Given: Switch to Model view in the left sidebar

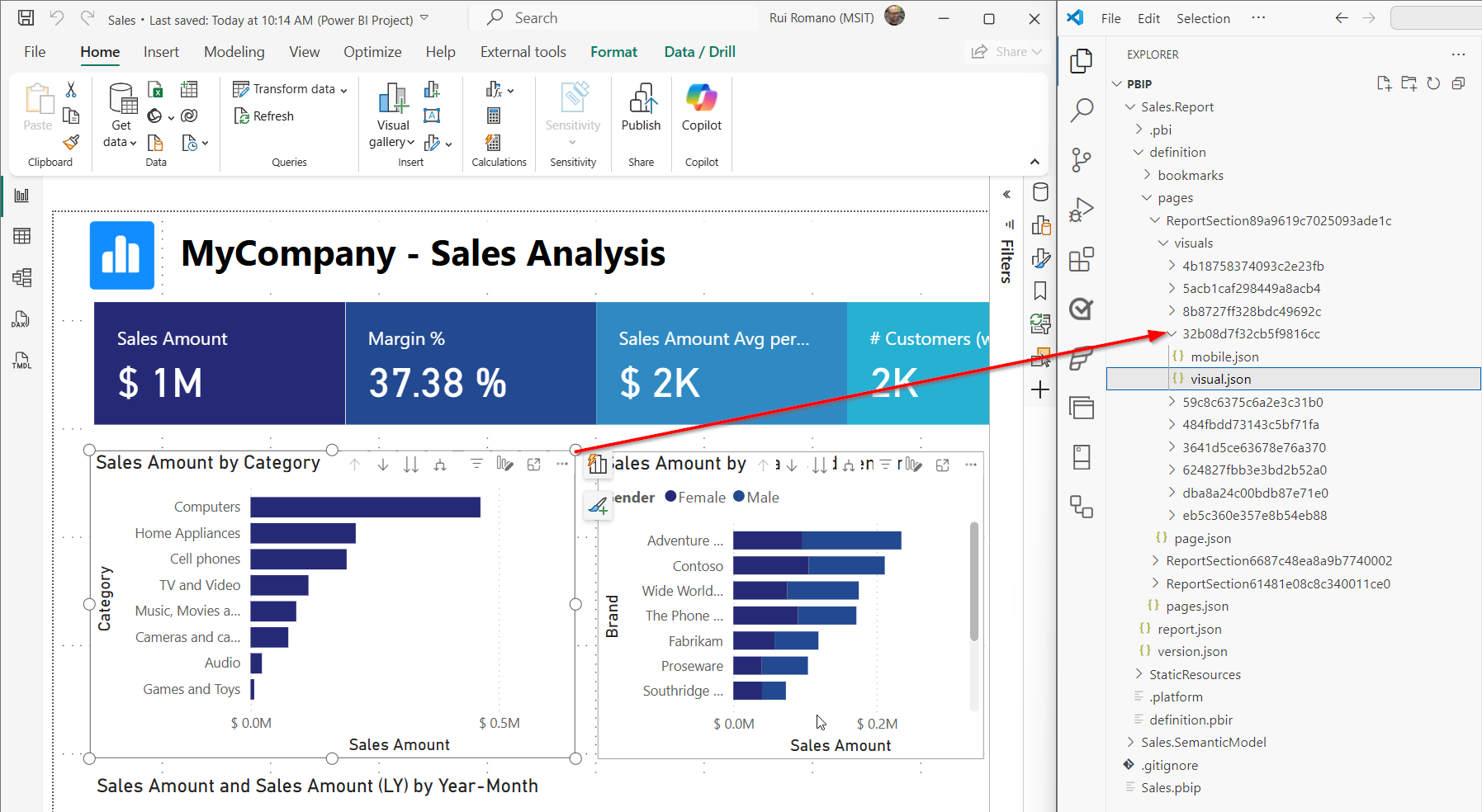Looking at the screenshot, I should pos(21,278).
